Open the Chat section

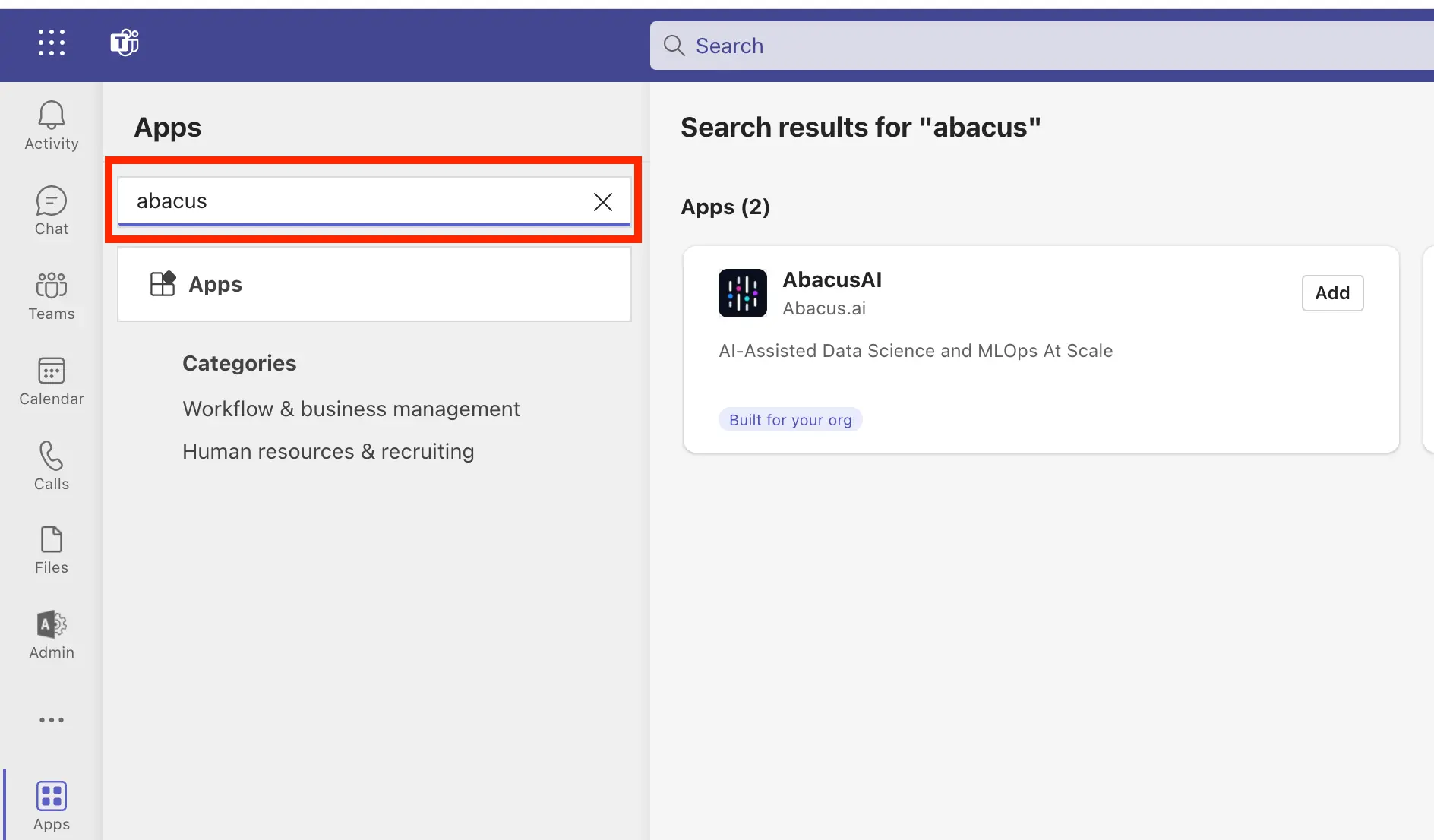[50, 210]
